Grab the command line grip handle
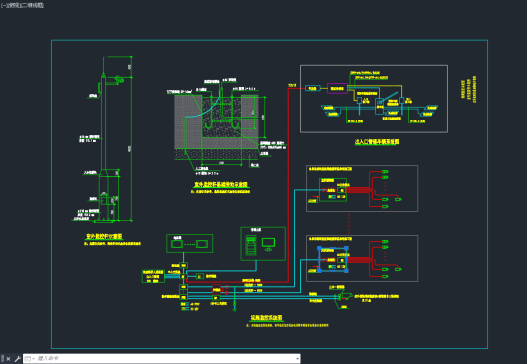Viewport: 527px width, 364px height. click(x=2, y=359)
